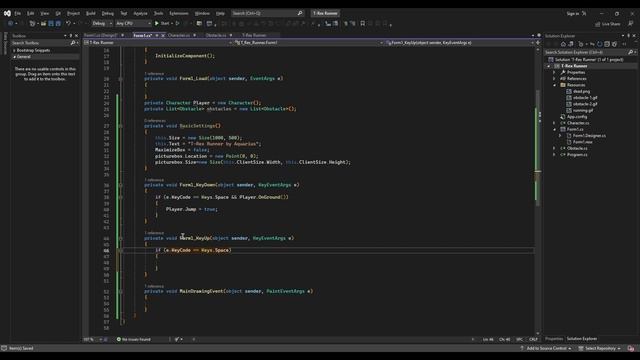Collapse the Form1_Load method outlining toggle
Screen dimensions: 640x360
point(120,79)
